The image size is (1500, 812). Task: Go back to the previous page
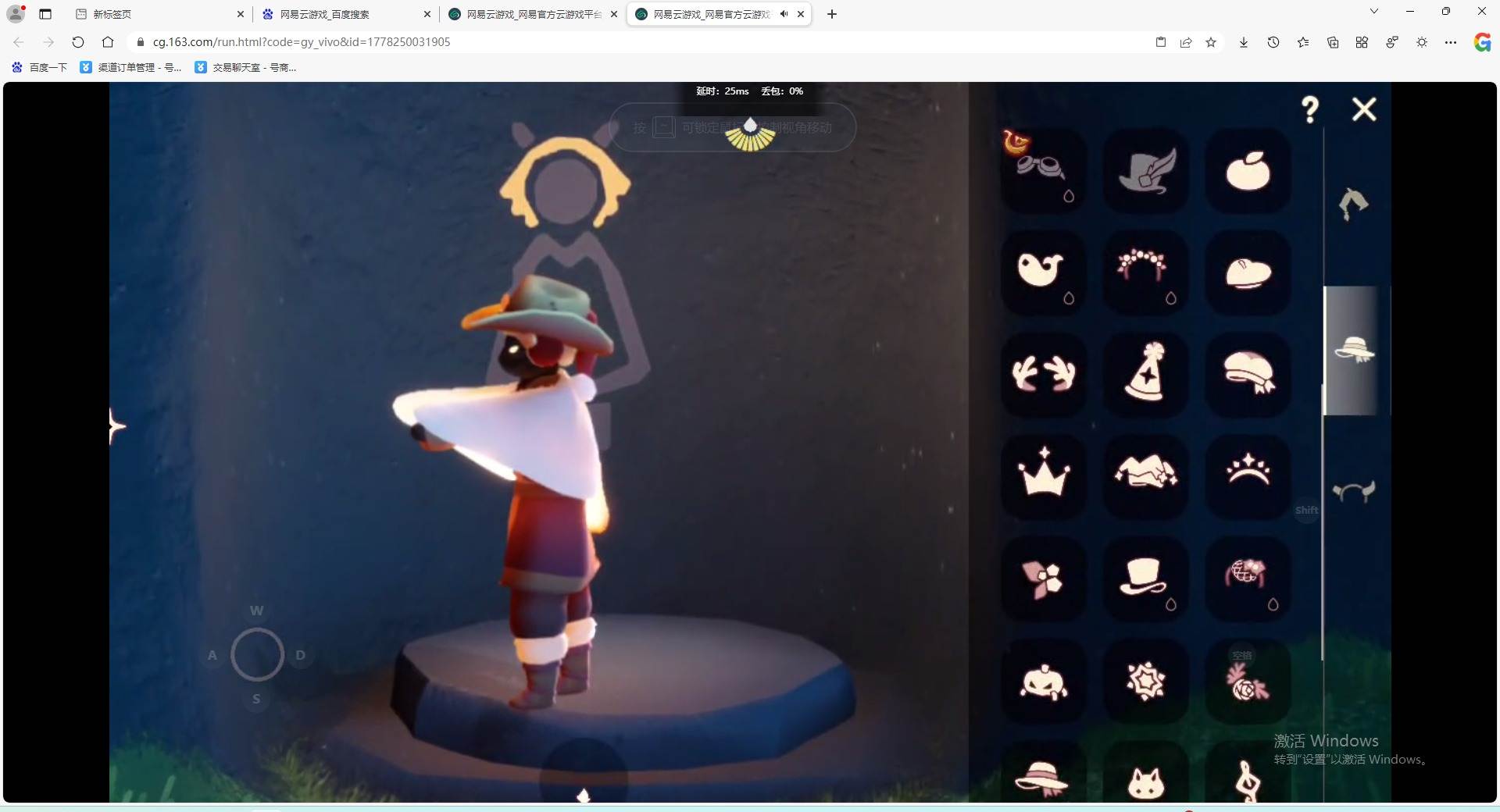point(19,42)
